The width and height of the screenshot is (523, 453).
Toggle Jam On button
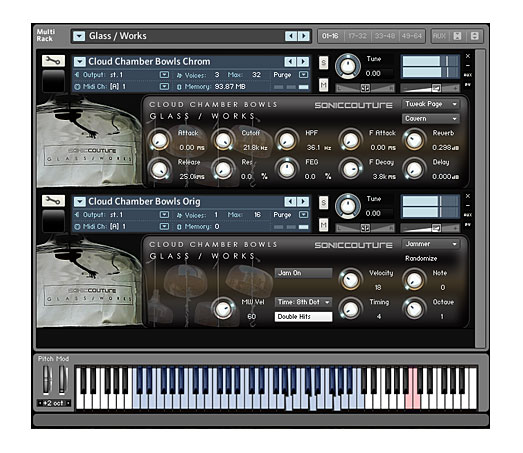coord(303,273)
